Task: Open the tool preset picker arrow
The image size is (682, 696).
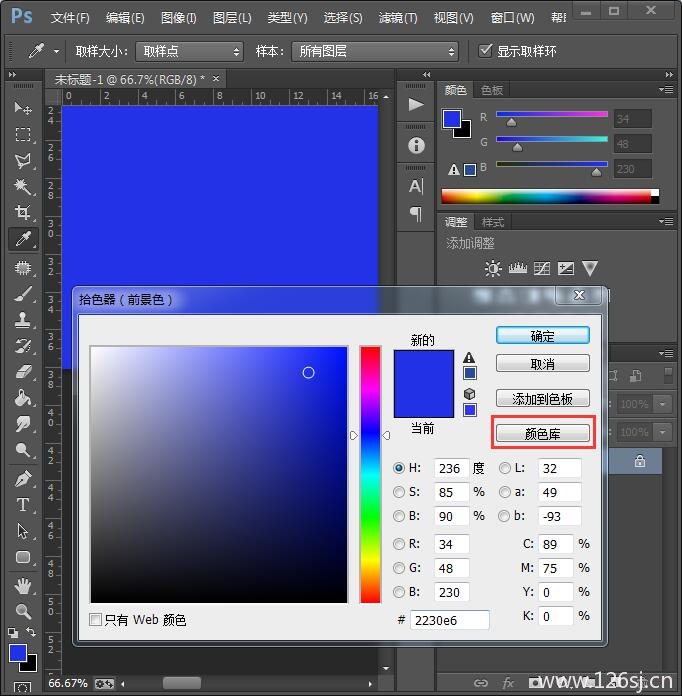Action: point(56,51)
